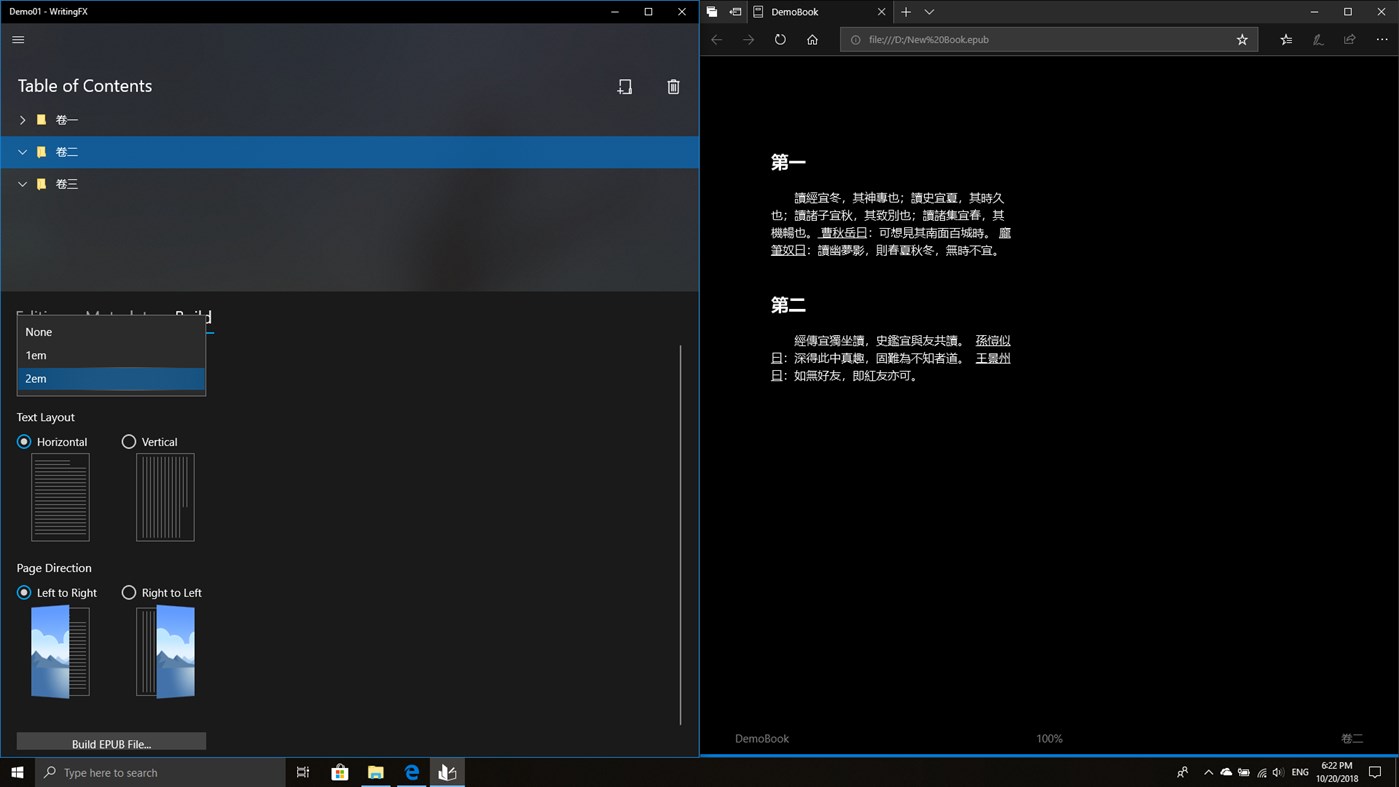1399x787 pixels.
Task: Open Web Notes ink icon in Edge
Action: [x=1317, y=39]
